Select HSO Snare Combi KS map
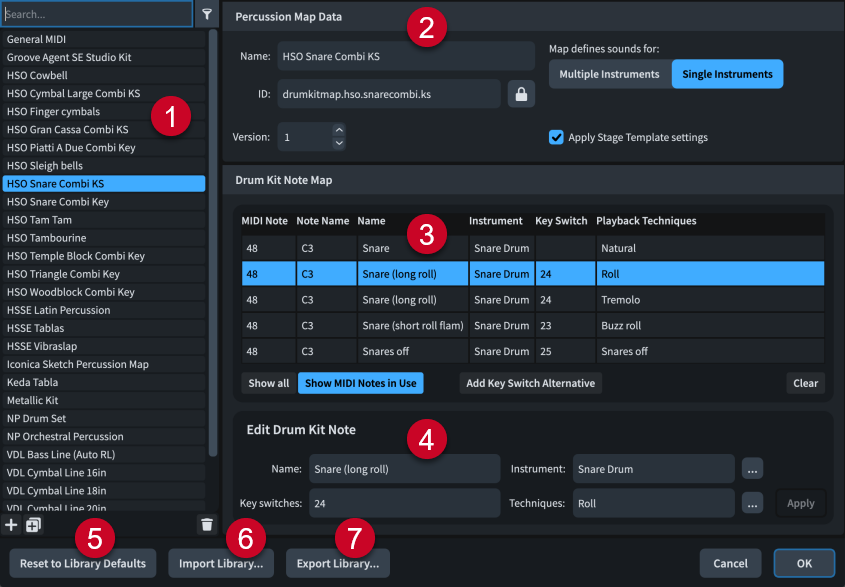Screen dimensions: 845x587 tap(103, 184)
